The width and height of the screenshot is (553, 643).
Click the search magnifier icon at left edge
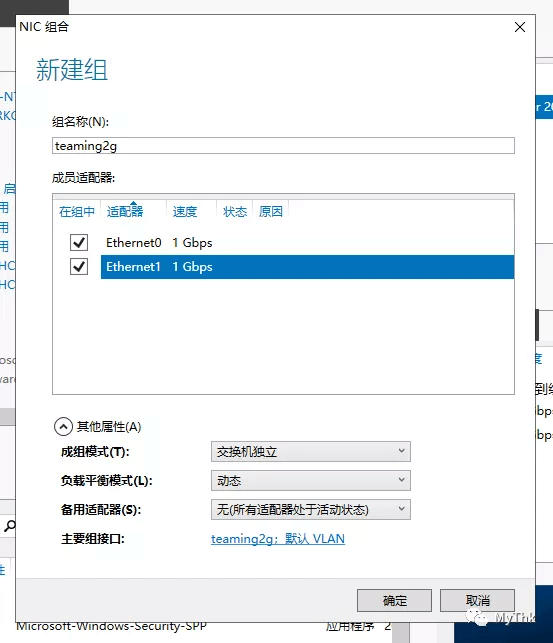[x=9, y=526]
